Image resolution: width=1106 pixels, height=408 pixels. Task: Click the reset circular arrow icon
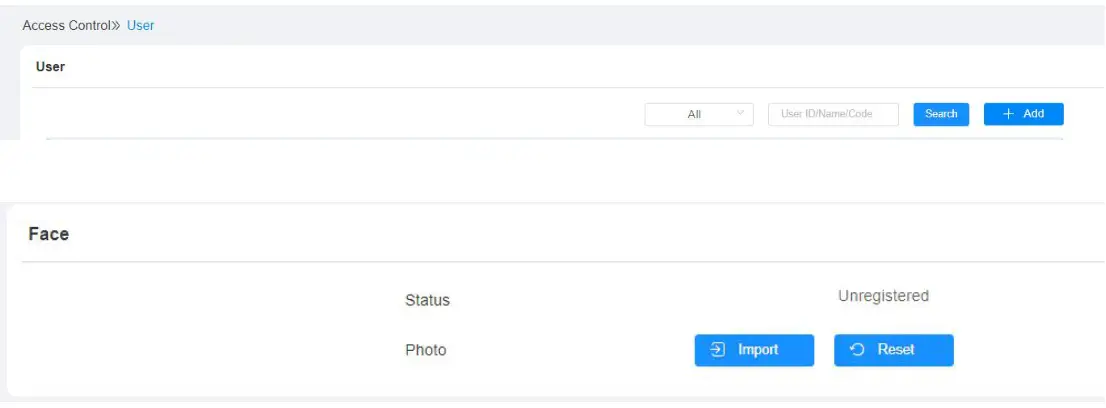click(857, 350)
